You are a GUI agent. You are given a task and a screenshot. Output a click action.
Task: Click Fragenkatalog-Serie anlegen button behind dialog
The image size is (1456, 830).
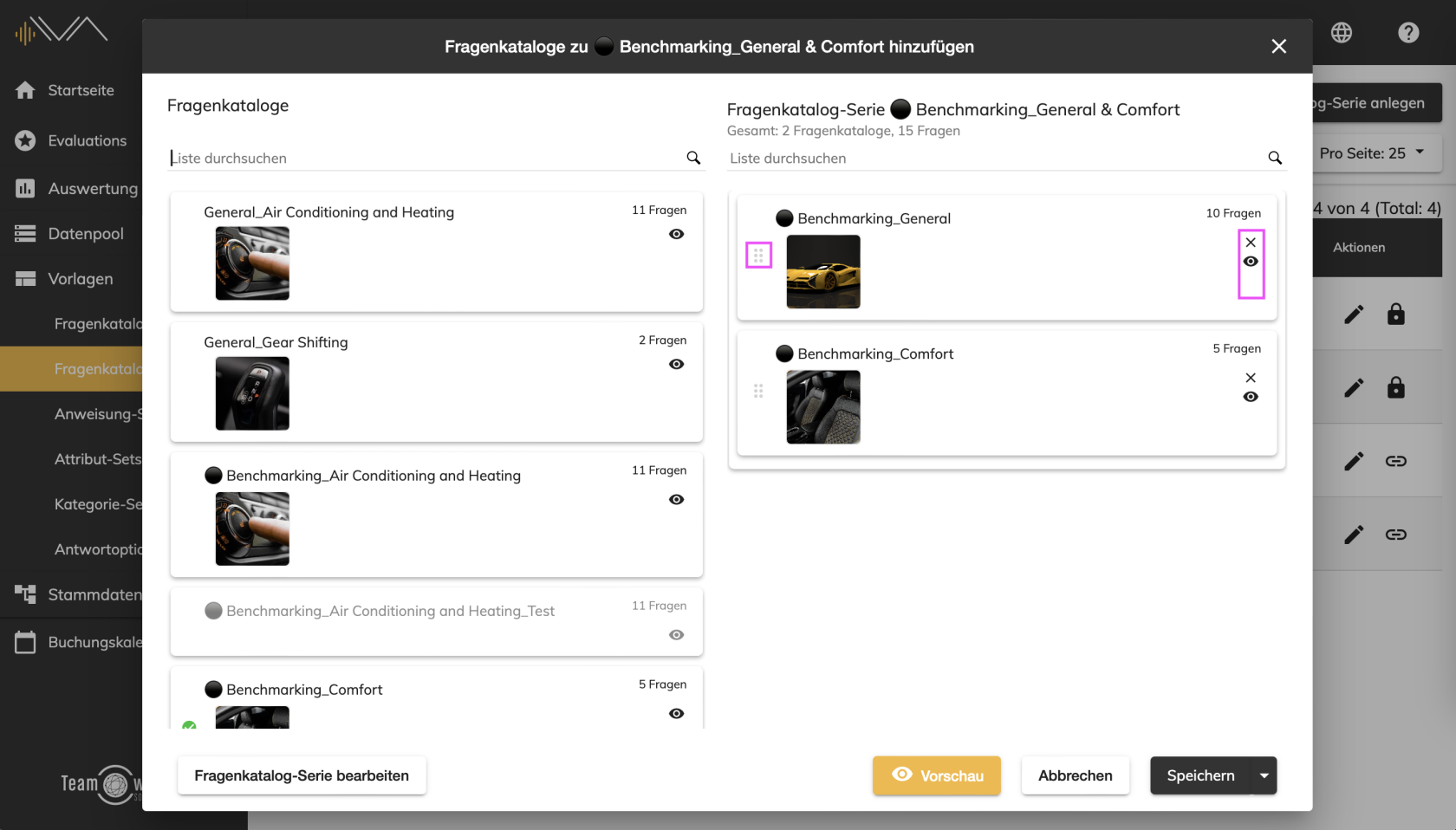(1377, 103)
